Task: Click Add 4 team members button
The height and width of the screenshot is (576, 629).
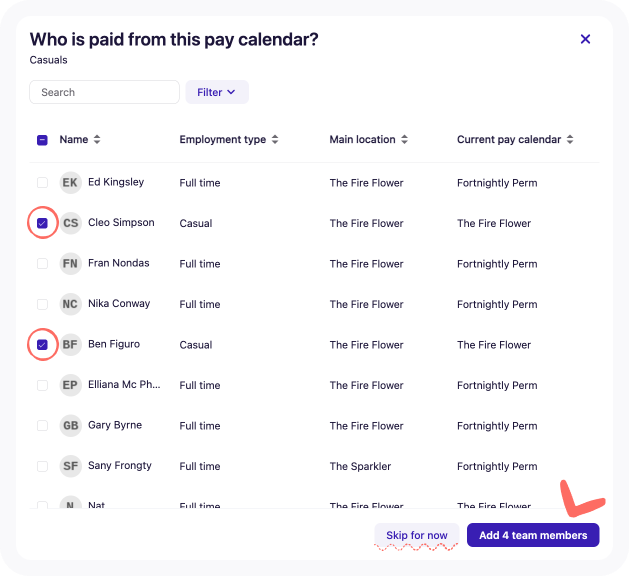Action: [x=533, y=535]
